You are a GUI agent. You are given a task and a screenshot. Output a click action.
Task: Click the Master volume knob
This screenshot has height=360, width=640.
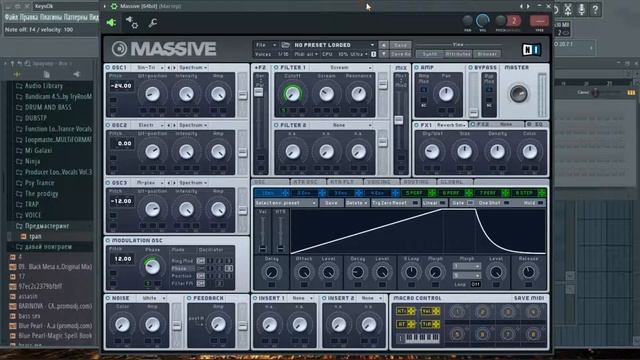518,94
